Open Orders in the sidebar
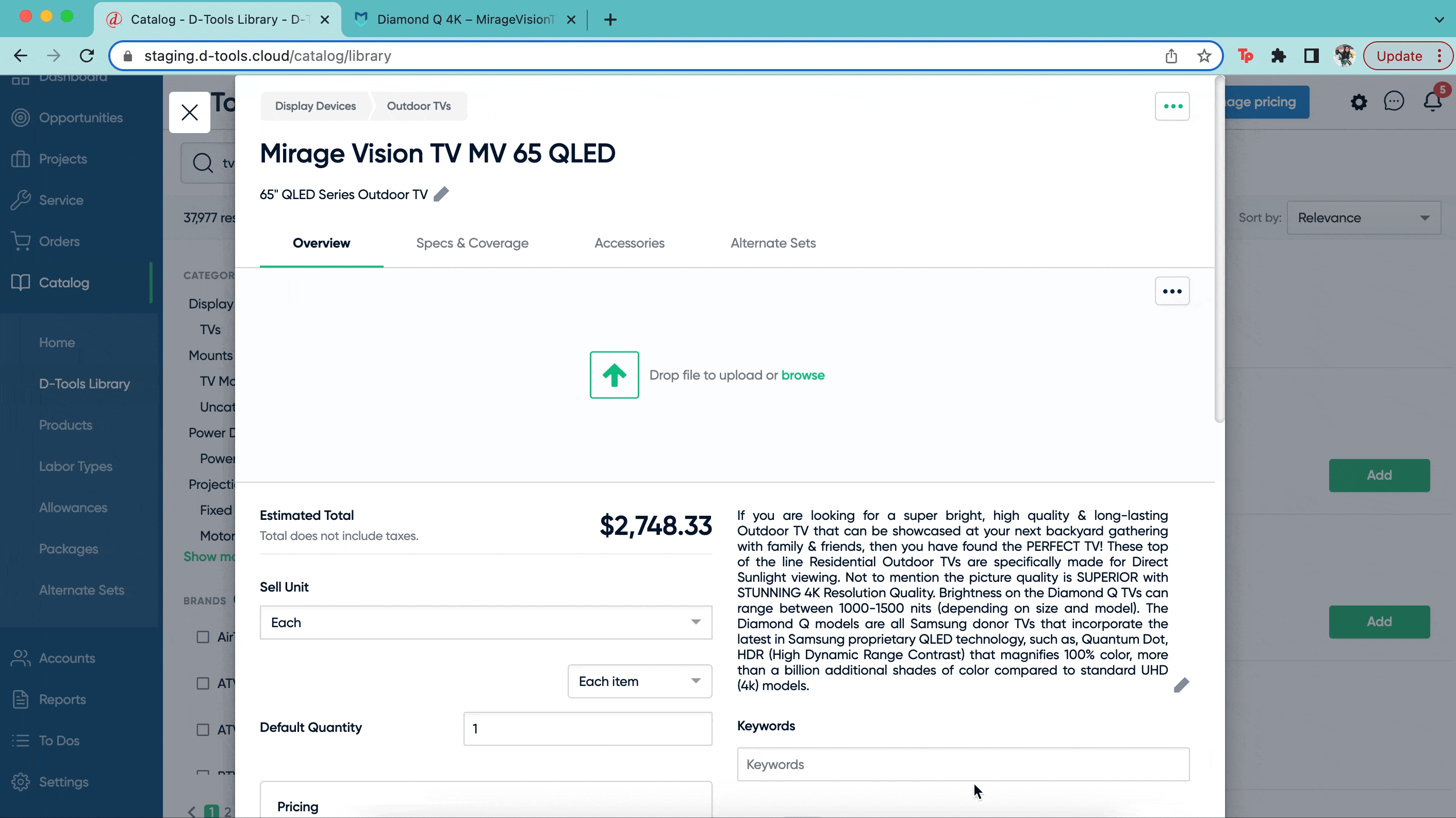 click(59, 241)
